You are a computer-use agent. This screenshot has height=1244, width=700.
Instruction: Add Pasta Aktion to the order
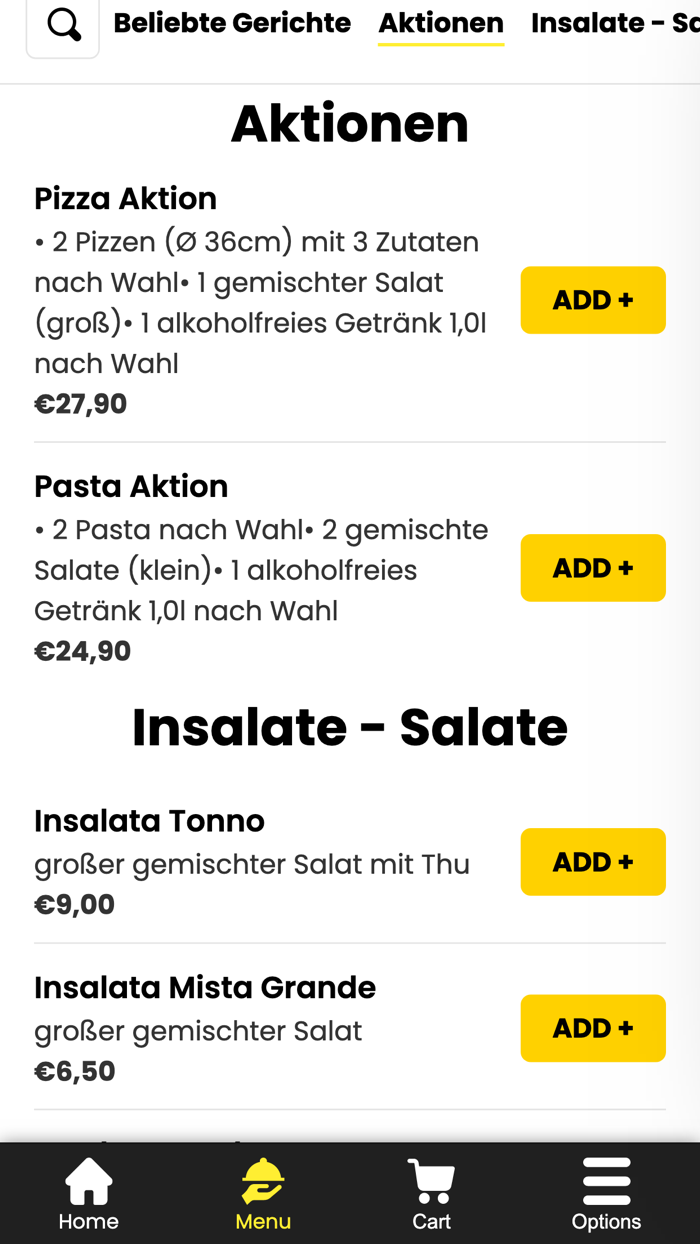click(592, 567)
